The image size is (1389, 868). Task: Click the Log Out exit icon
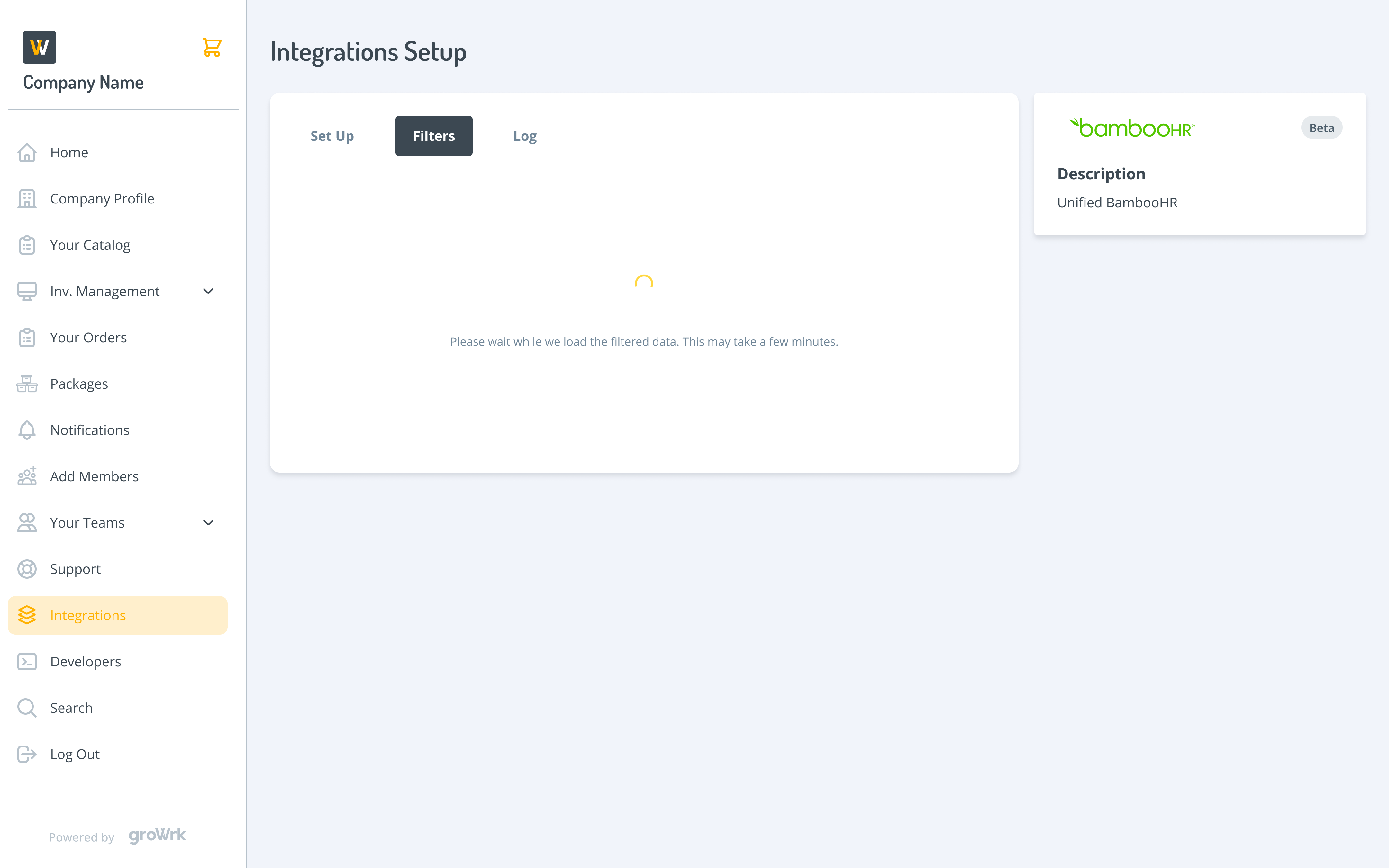click(26, 754)
